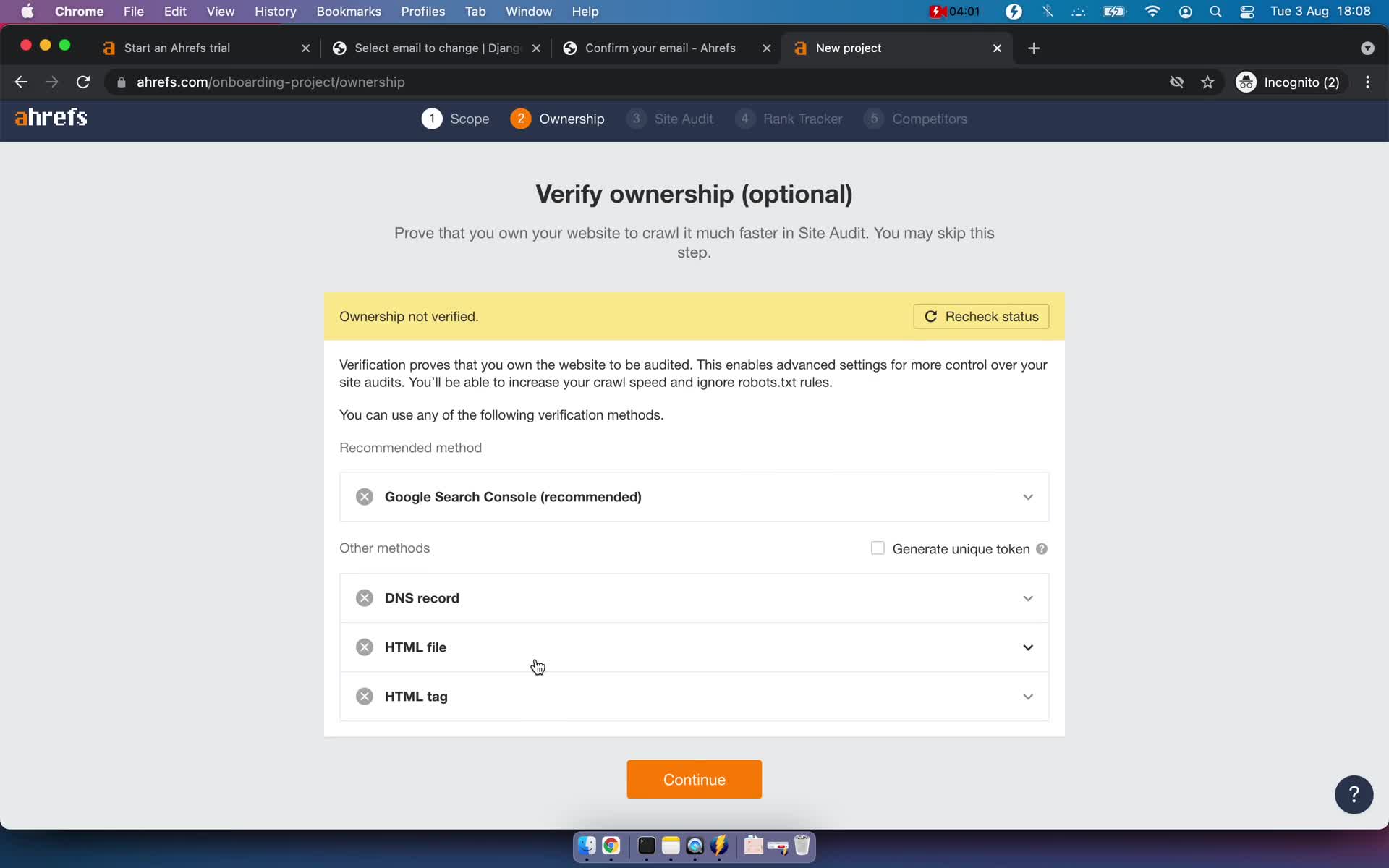
Task: Click the Scope step icon
Action: tap(431, 118)
